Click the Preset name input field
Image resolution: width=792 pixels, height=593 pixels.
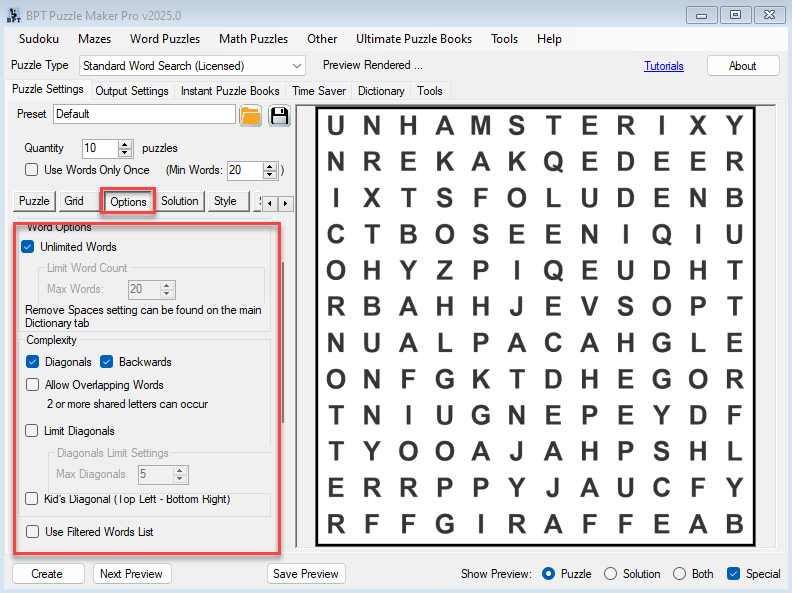pyautogui.click(x=145, y=114)
